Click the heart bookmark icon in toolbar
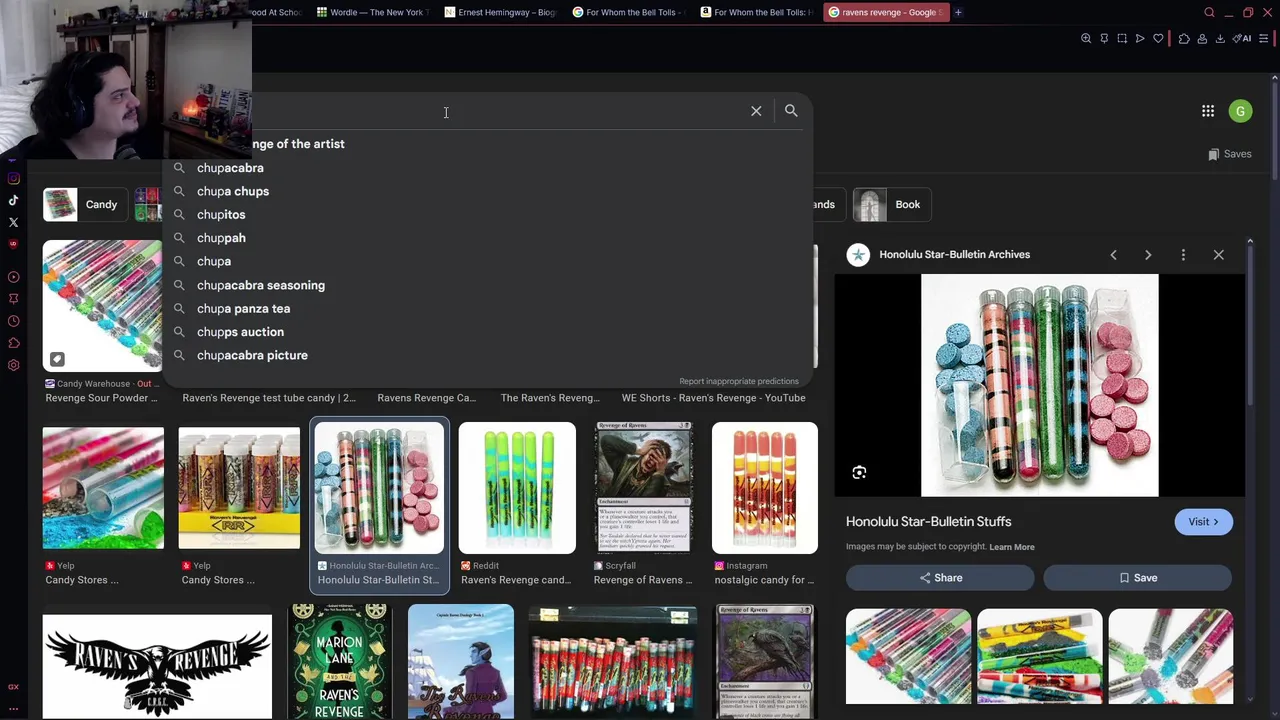Screen dimensions: 1280x720 click(1158, 39)
